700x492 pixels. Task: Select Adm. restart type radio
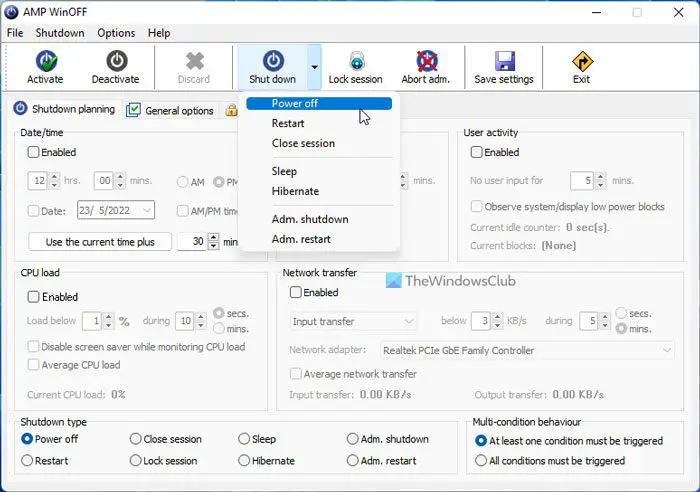pyautogui.click(x=353, y=460)
